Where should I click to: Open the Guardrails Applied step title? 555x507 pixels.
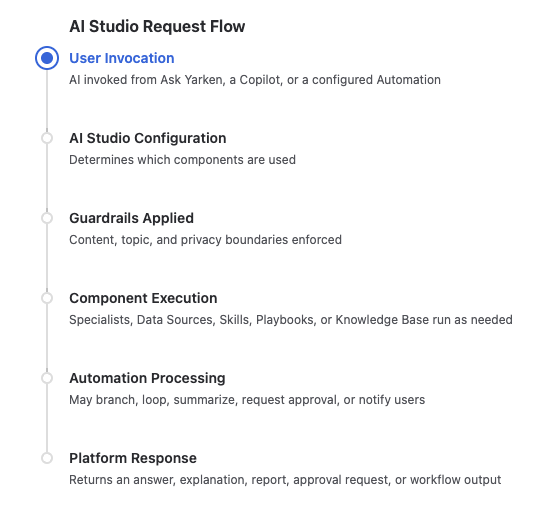pos(131,218)
